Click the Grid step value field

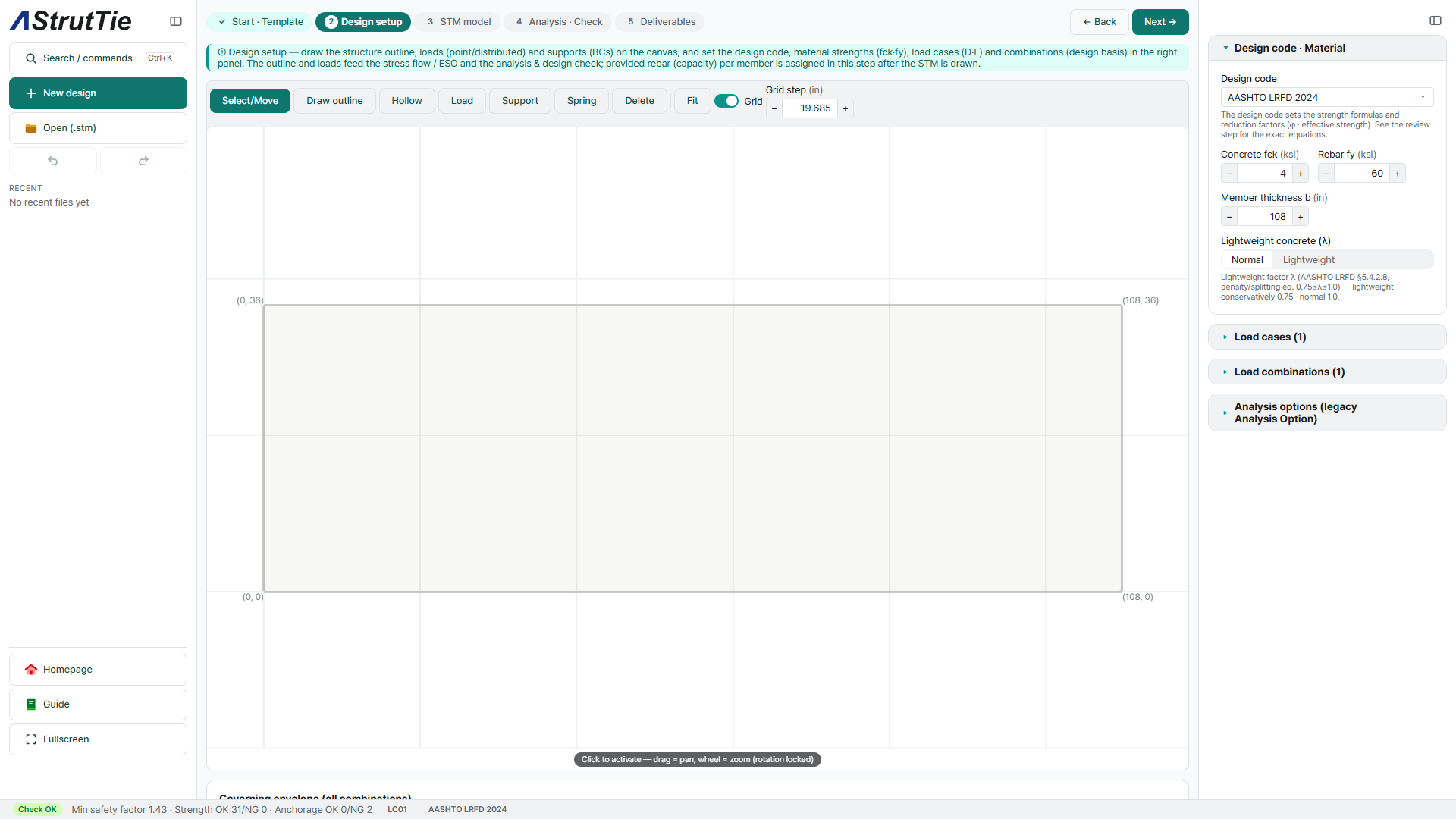810,108
